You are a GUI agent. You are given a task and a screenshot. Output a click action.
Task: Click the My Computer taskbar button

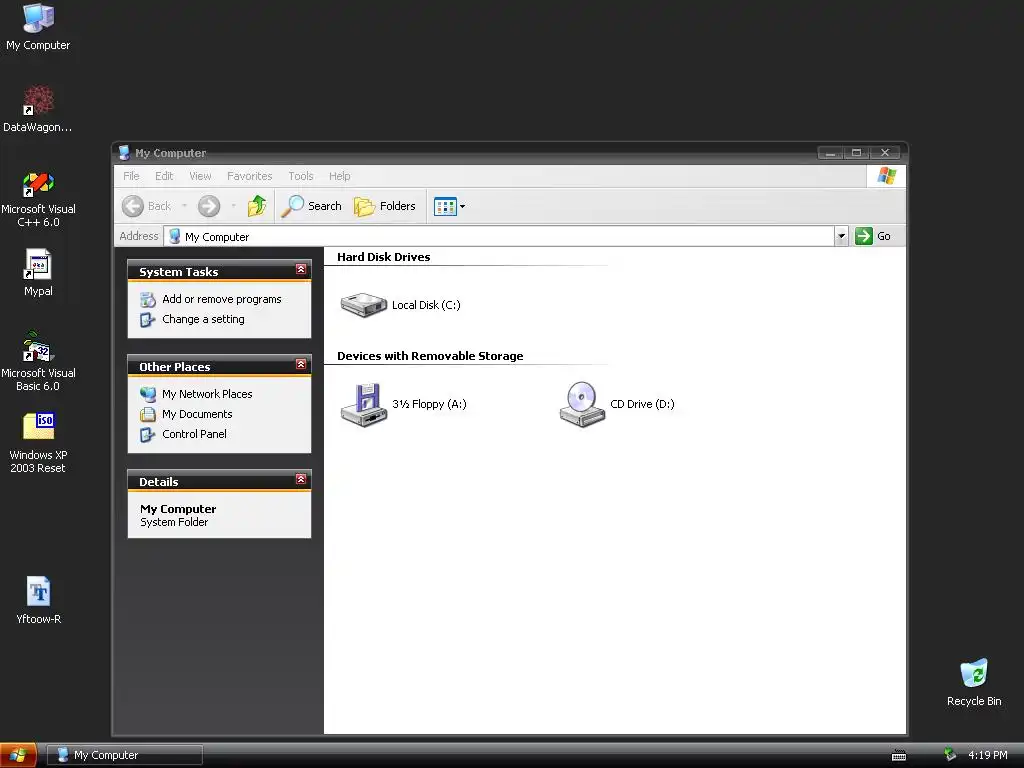point(125,756)
